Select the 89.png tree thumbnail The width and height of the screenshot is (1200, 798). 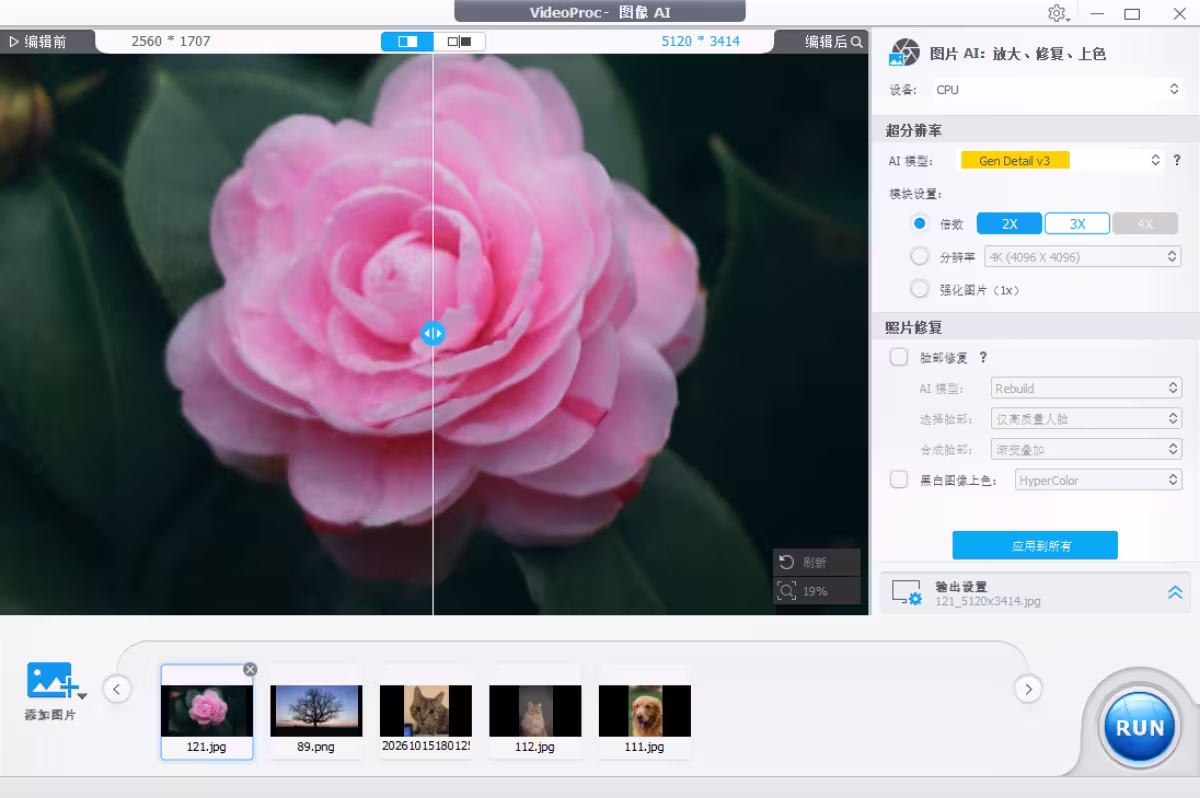click(x=316, y=711)
